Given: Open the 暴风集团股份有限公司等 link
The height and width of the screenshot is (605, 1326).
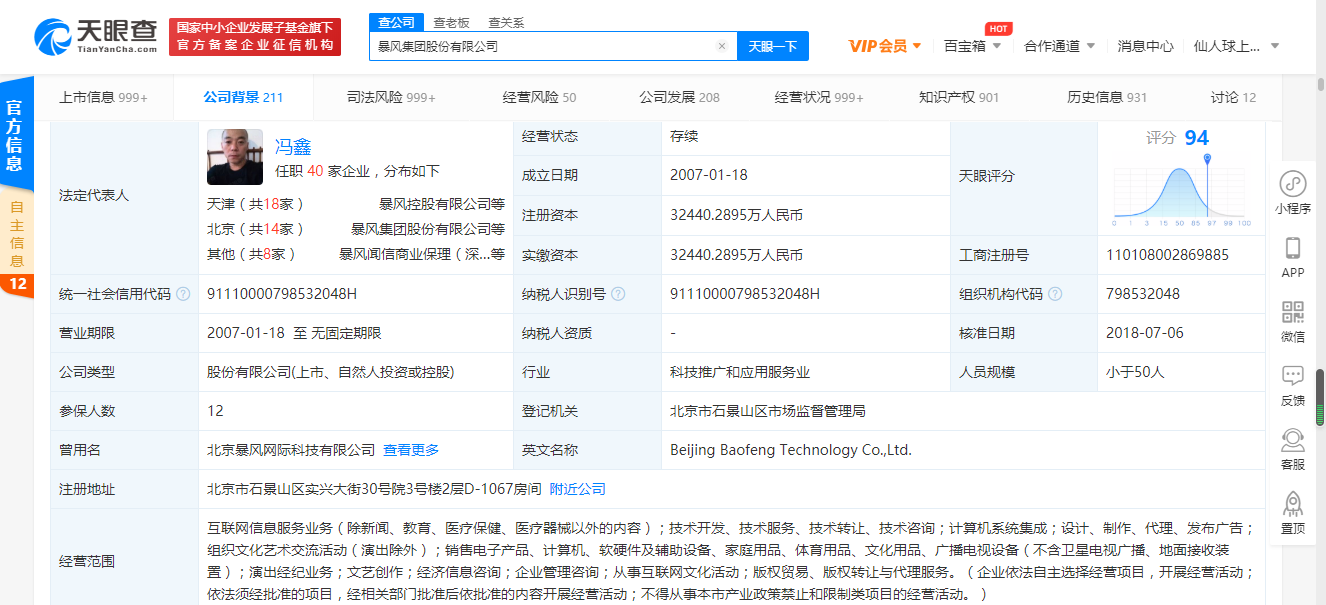Looking at the screenshot, I should (x=428, y=228).
